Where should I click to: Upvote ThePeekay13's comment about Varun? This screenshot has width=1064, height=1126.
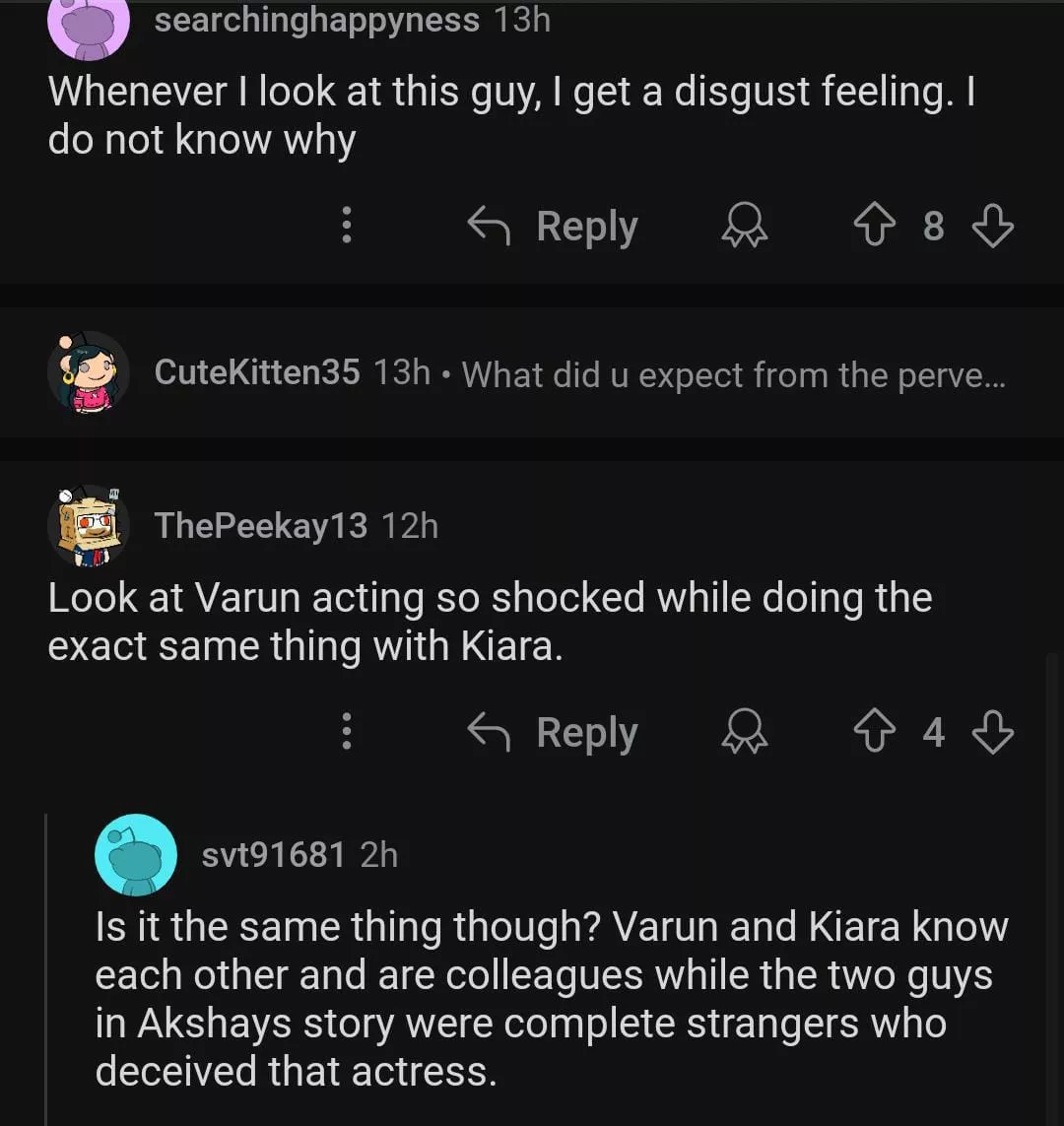click(x=875, y=733)
